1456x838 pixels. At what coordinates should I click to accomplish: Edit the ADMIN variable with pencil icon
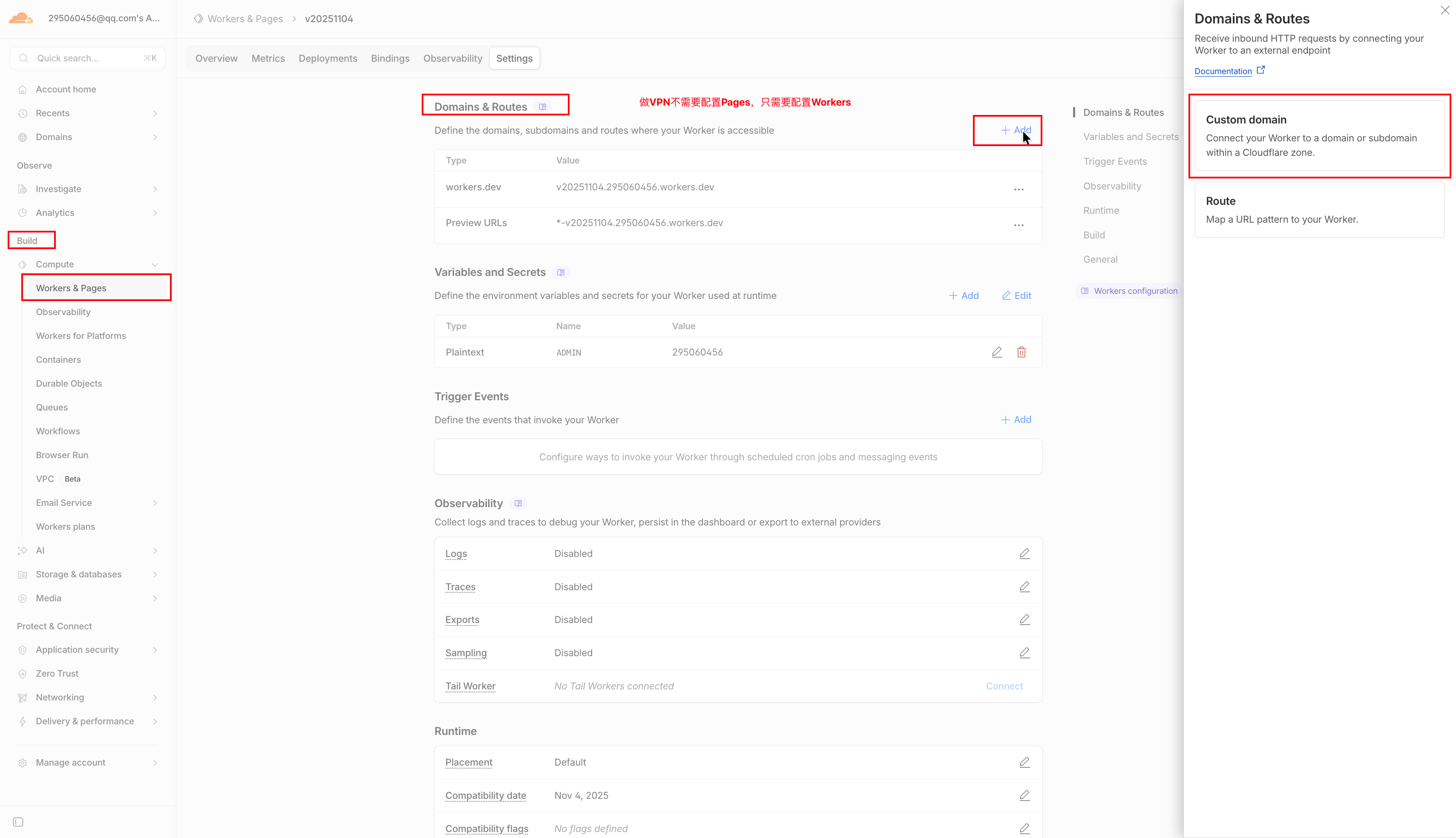997,352
